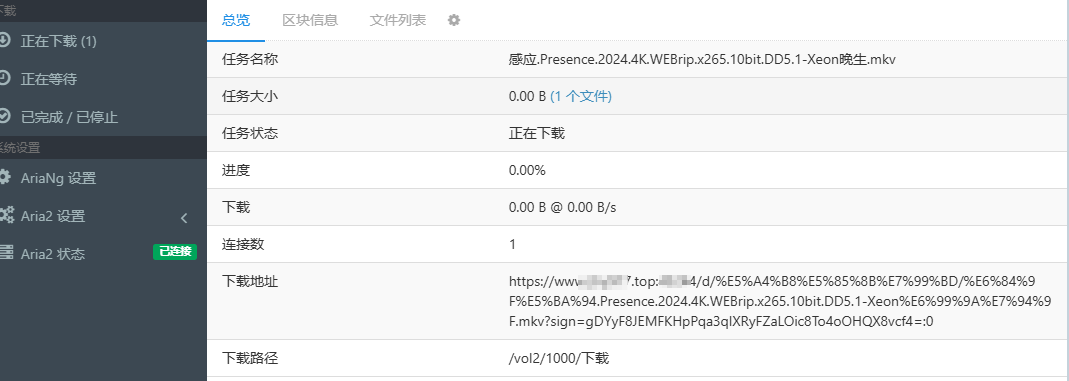Select the /vol2/1000/下载 path value
Screen dimensions: 1069x381
pyautogui.click(x=558, y=359)
